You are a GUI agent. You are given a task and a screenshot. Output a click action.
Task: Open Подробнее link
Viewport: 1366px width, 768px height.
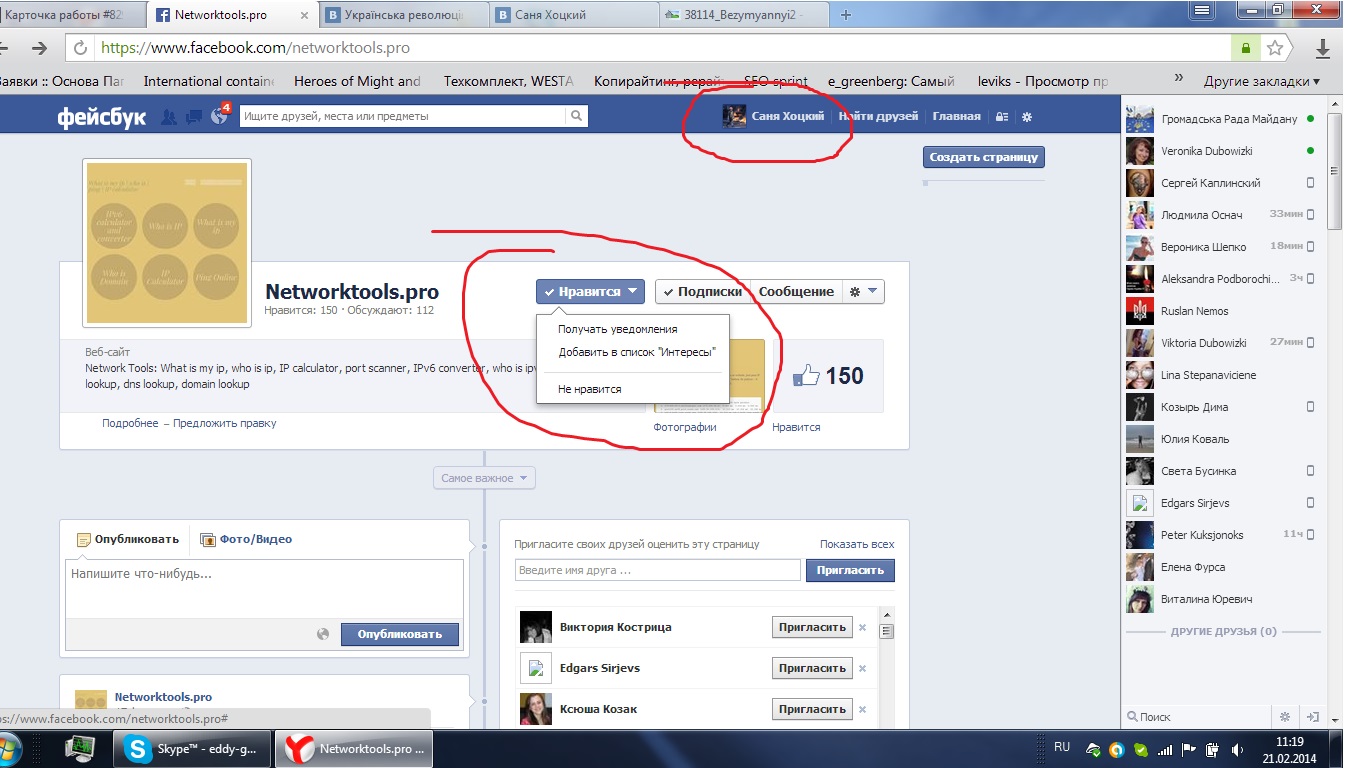tap(130, 423)
